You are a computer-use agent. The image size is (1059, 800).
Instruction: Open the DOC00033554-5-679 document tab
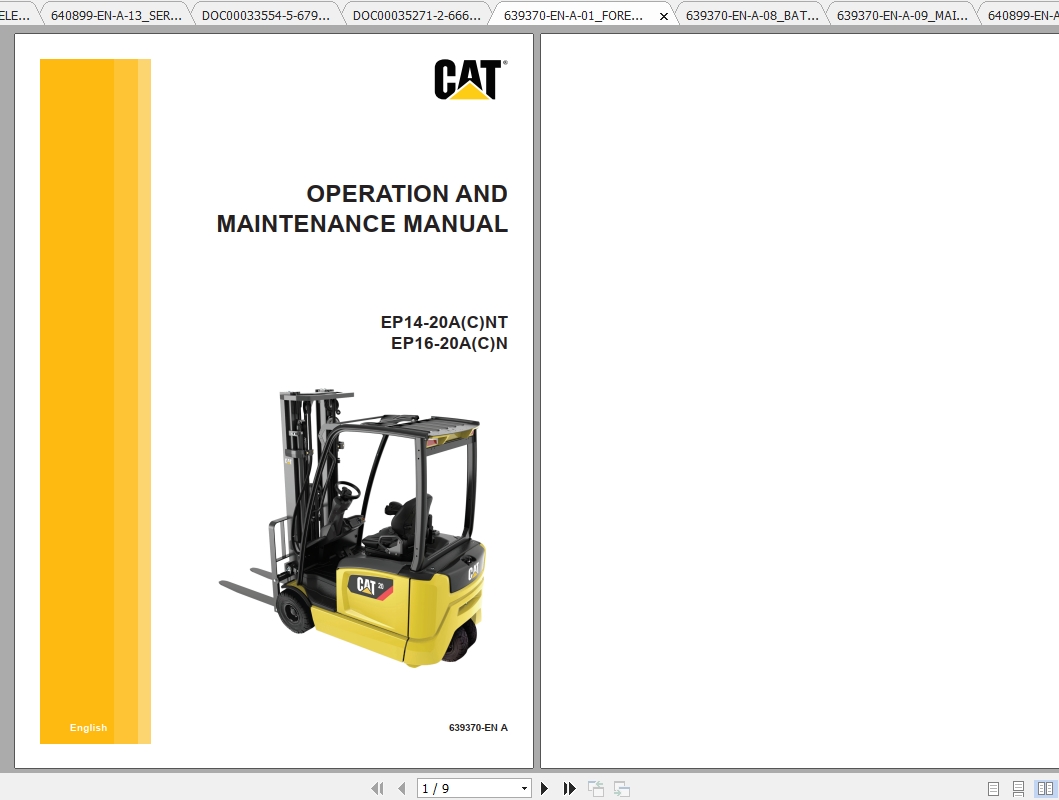click(x=263, y=14)
